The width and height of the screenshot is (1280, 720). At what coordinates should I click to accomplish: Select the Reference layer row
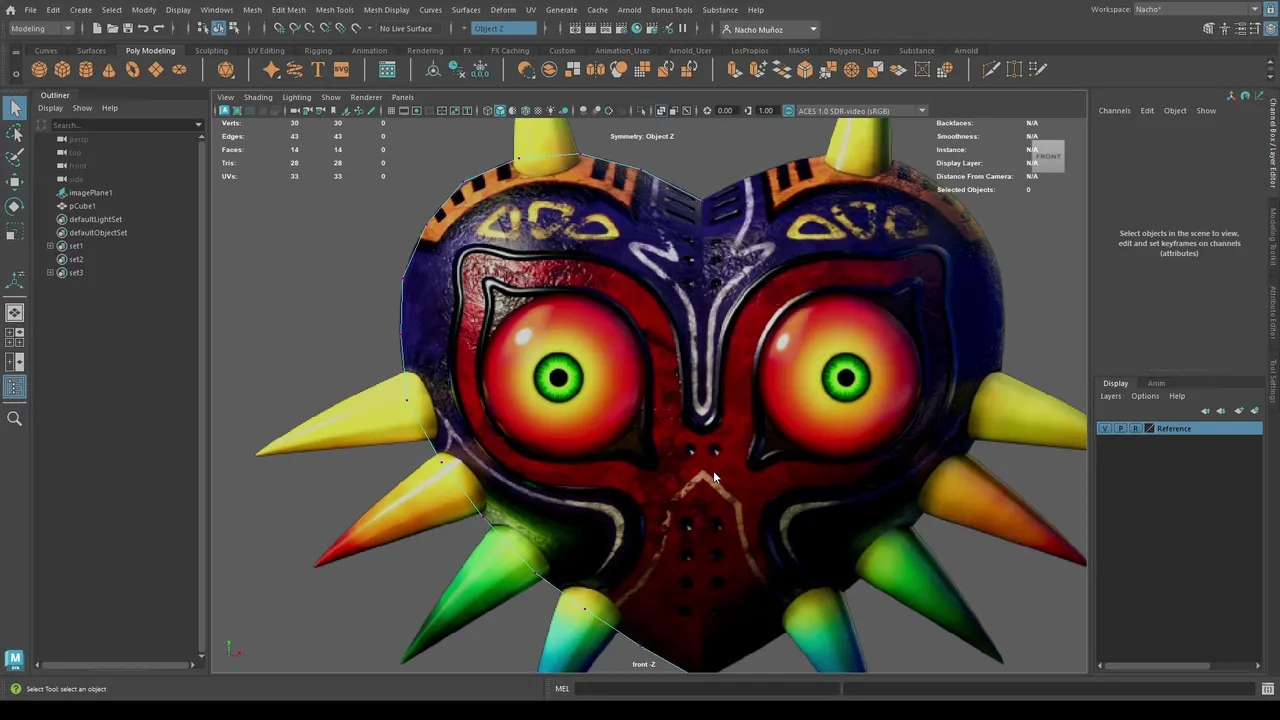tap(1180, 428)
